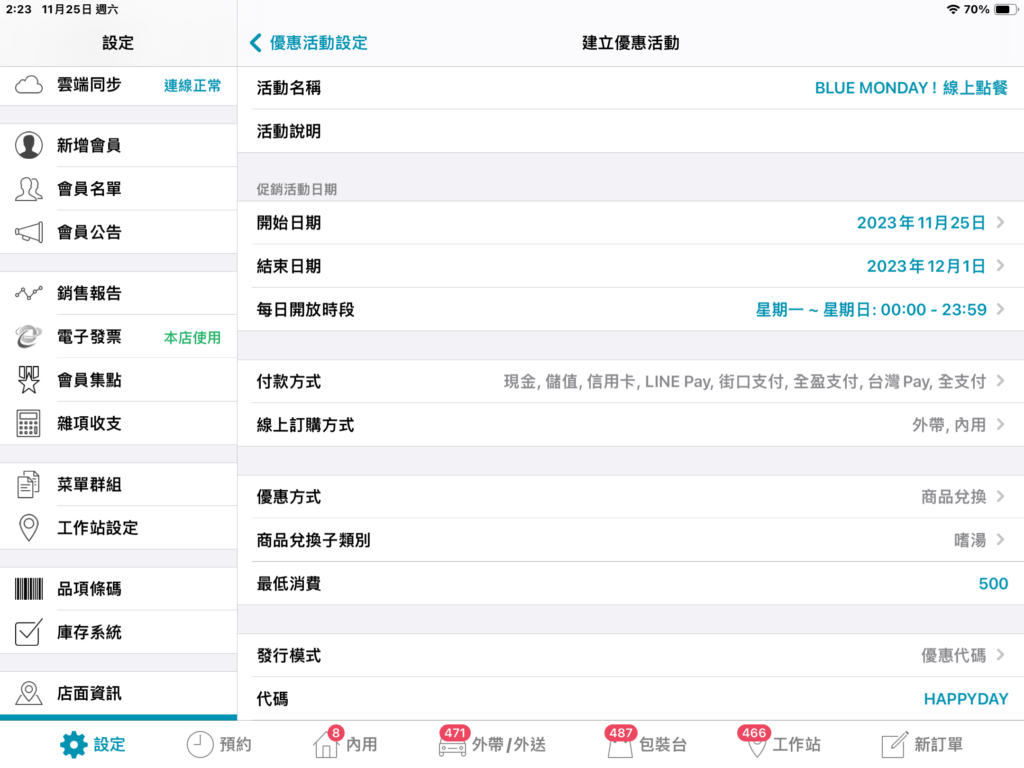
Task: Tap the workstation settings pin icon
Action: (x=29, y=528)
